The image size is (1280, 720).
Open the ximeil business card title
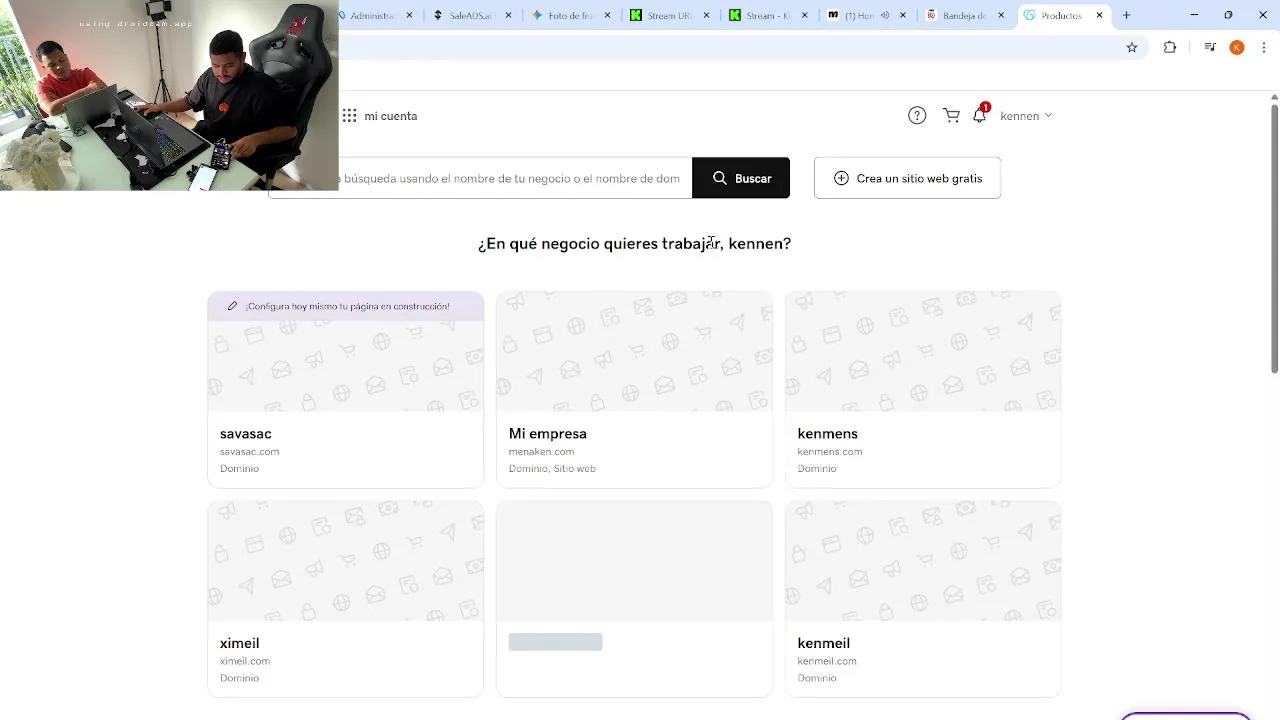[x=240, y=643]
